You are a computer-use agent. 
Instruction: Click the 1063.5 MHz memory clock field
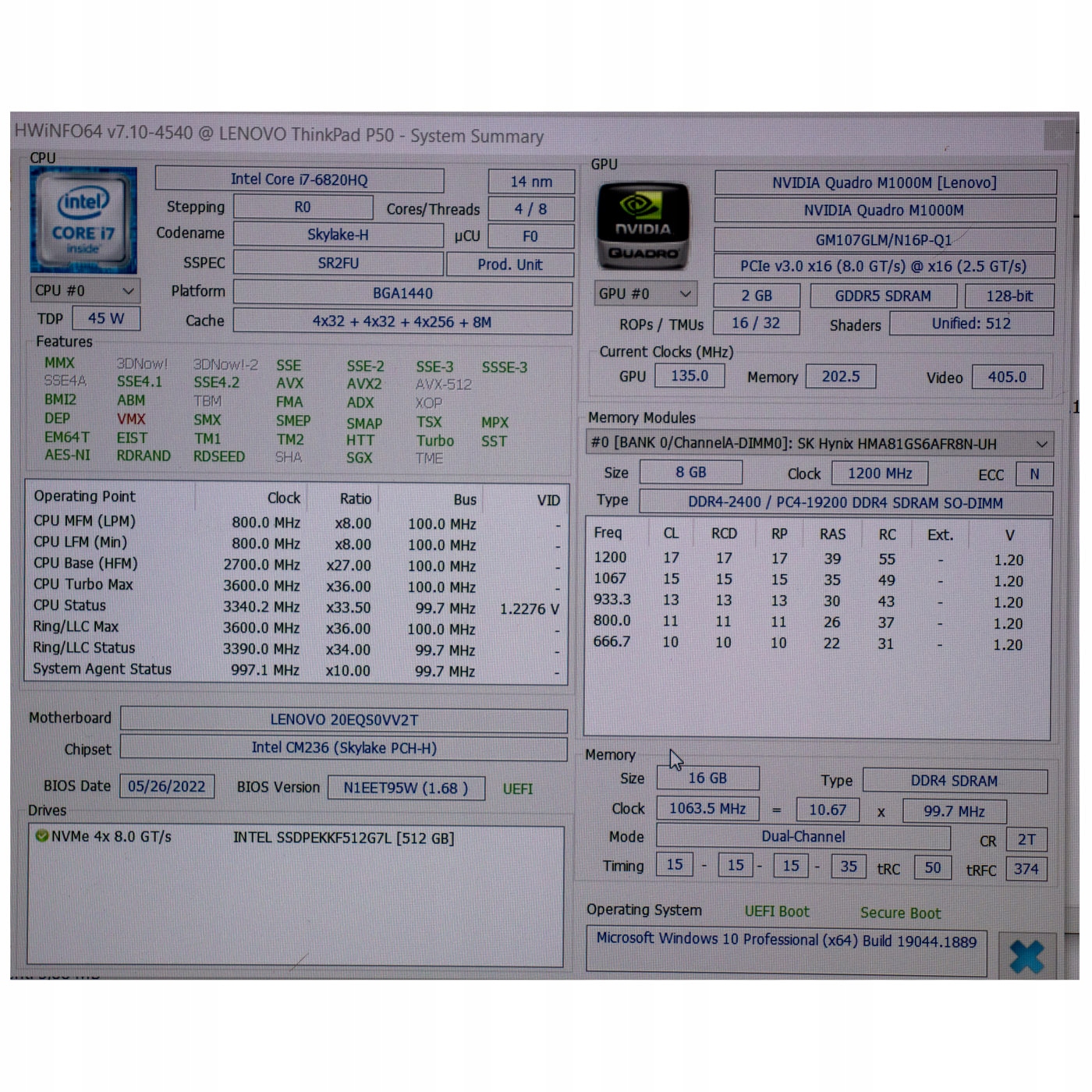coord(707,809)
